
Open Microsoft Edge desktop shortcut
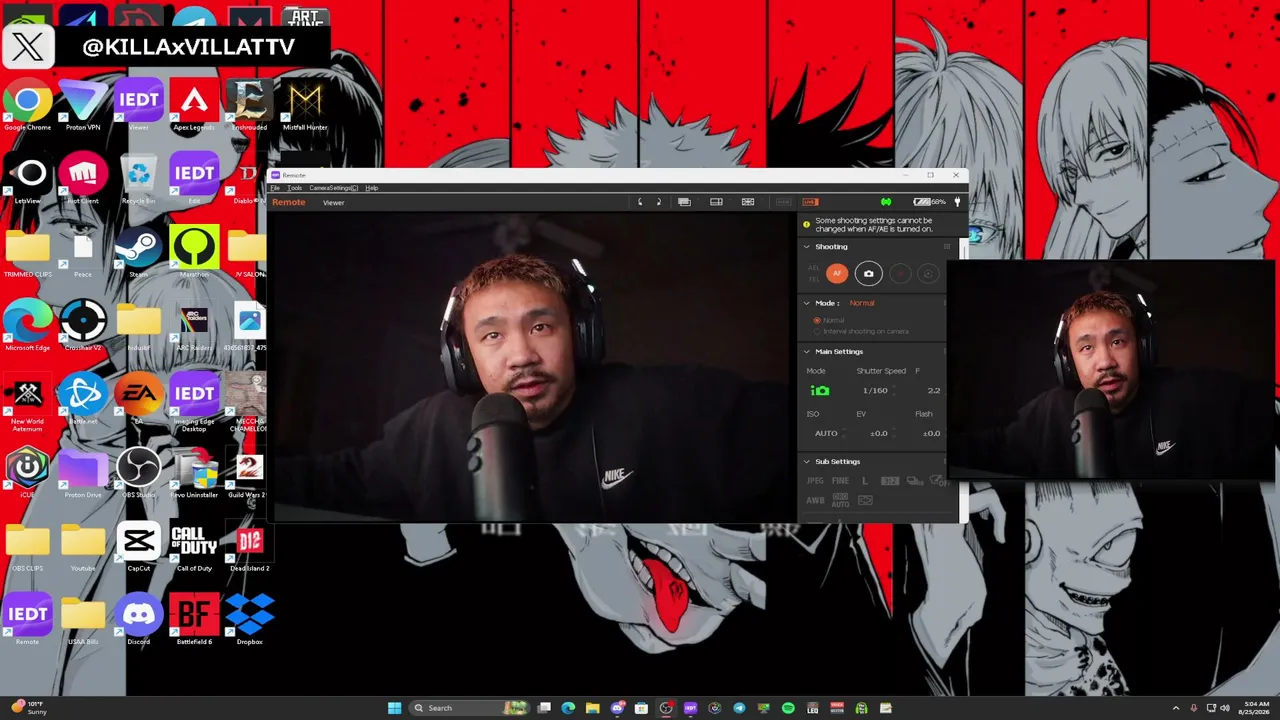click(27, 327)
